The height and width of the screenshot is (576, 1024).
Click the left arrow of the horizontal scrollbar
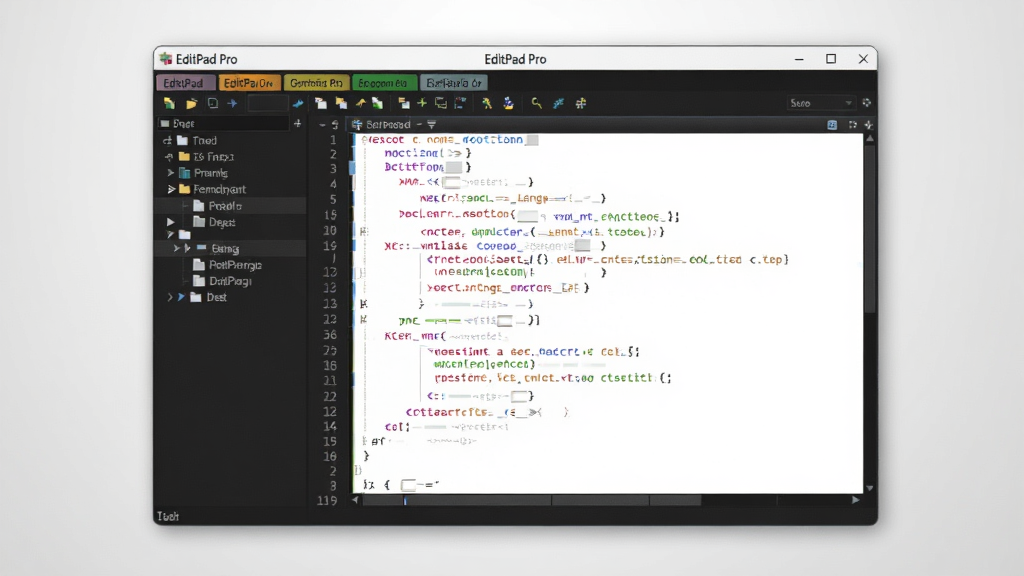[355, 500]
